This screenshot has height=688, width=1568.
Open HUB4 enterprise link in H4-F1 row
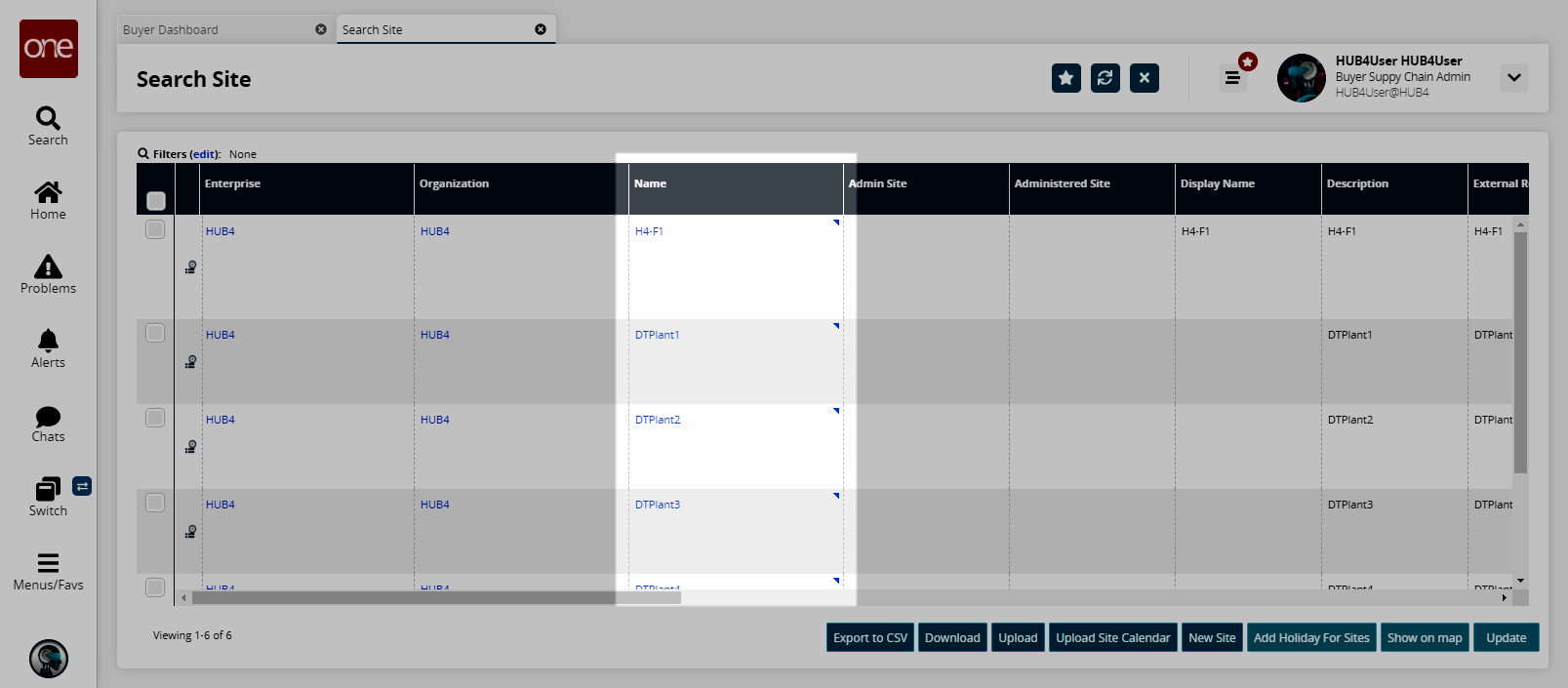tap(221, 231)
